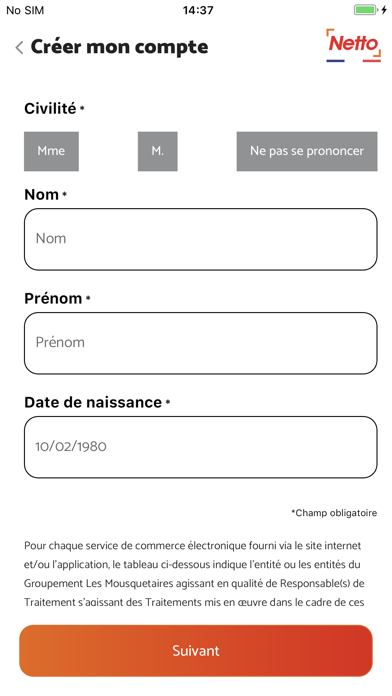Image resolution: width=392 pixels, height=696 pixels.
Task: Tap the 14:37 clock in status bar
Action: click(x=198, y=10)
